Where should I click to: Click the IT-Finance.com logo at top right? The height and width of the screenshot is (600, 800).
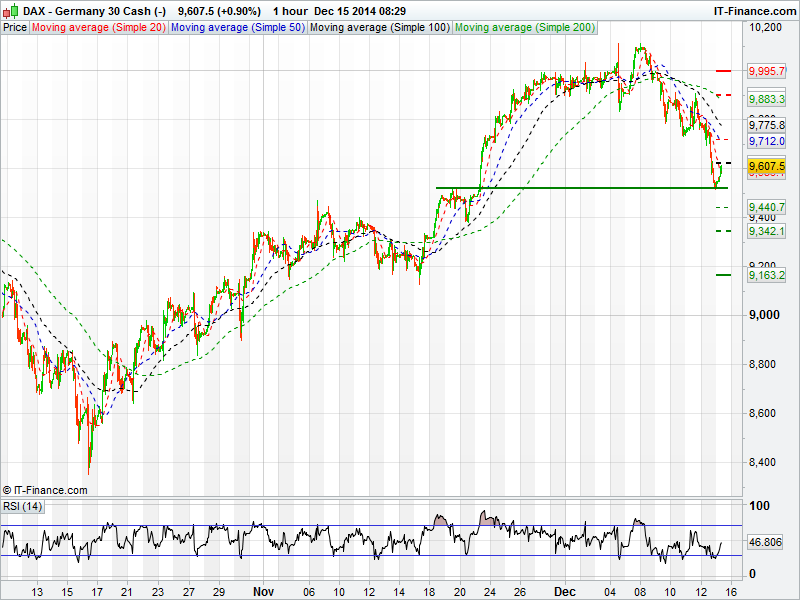pyautogui.click(x=755, y=11)
